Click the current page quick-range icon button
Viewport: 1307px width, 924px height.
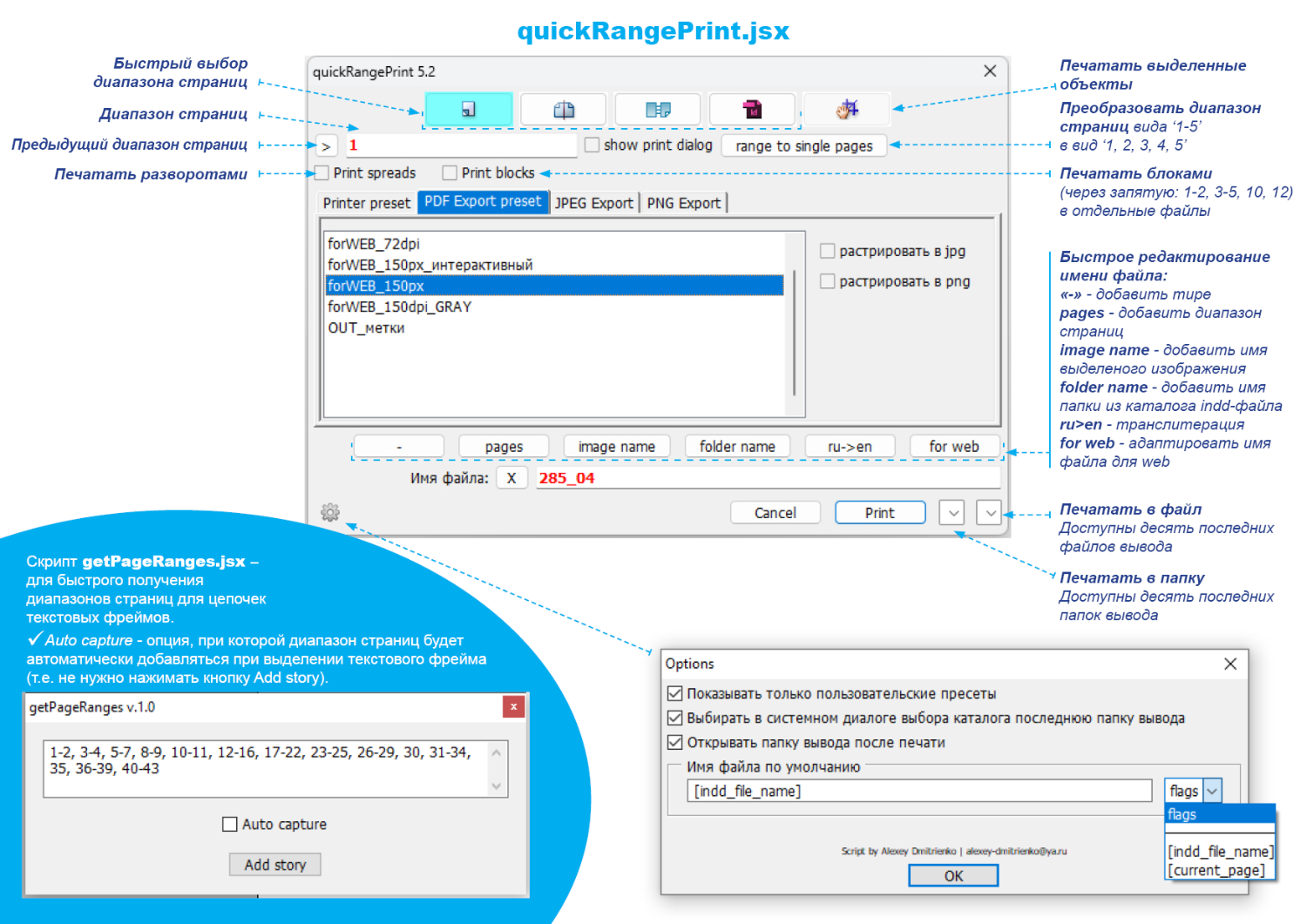point(469,109)
